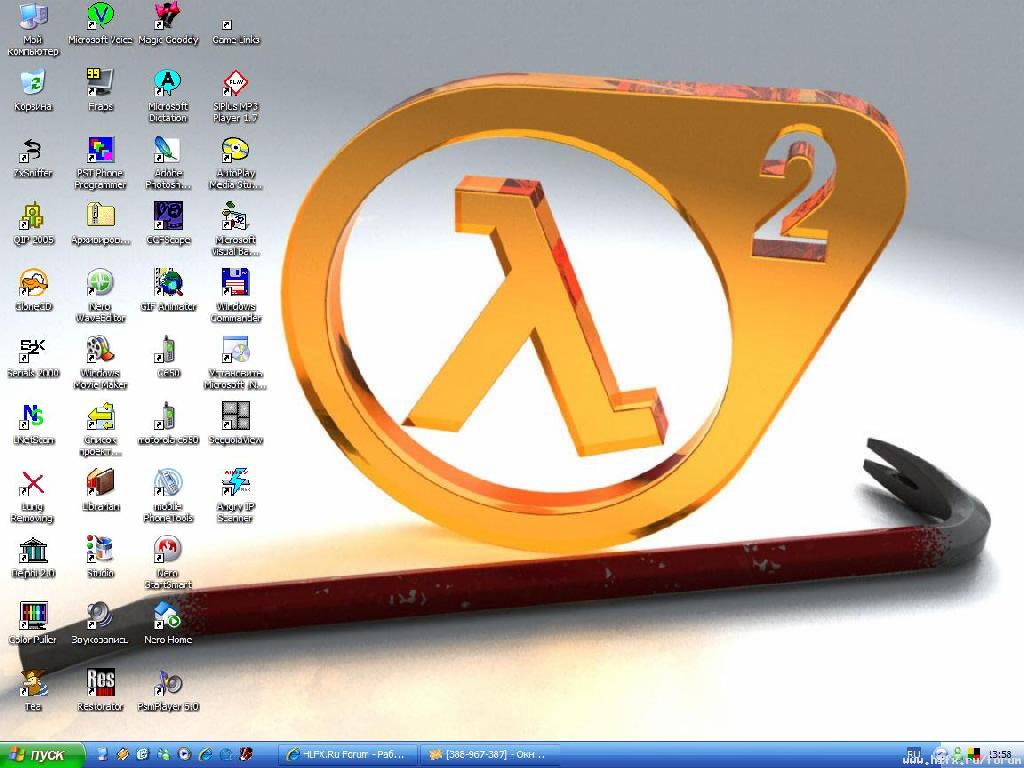Screen dimensions: 1024x768
Task: Click the Пуск start button
Action: (41, 755)
